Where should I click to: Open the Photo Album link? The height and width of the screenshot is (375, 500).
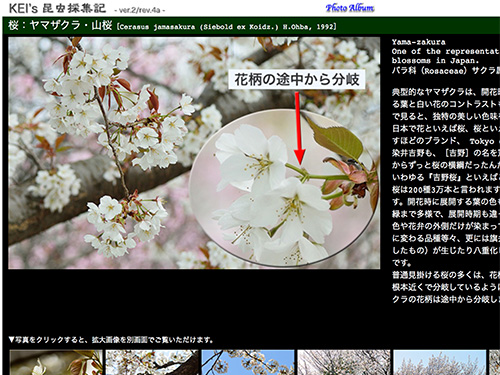pos(350,8)
